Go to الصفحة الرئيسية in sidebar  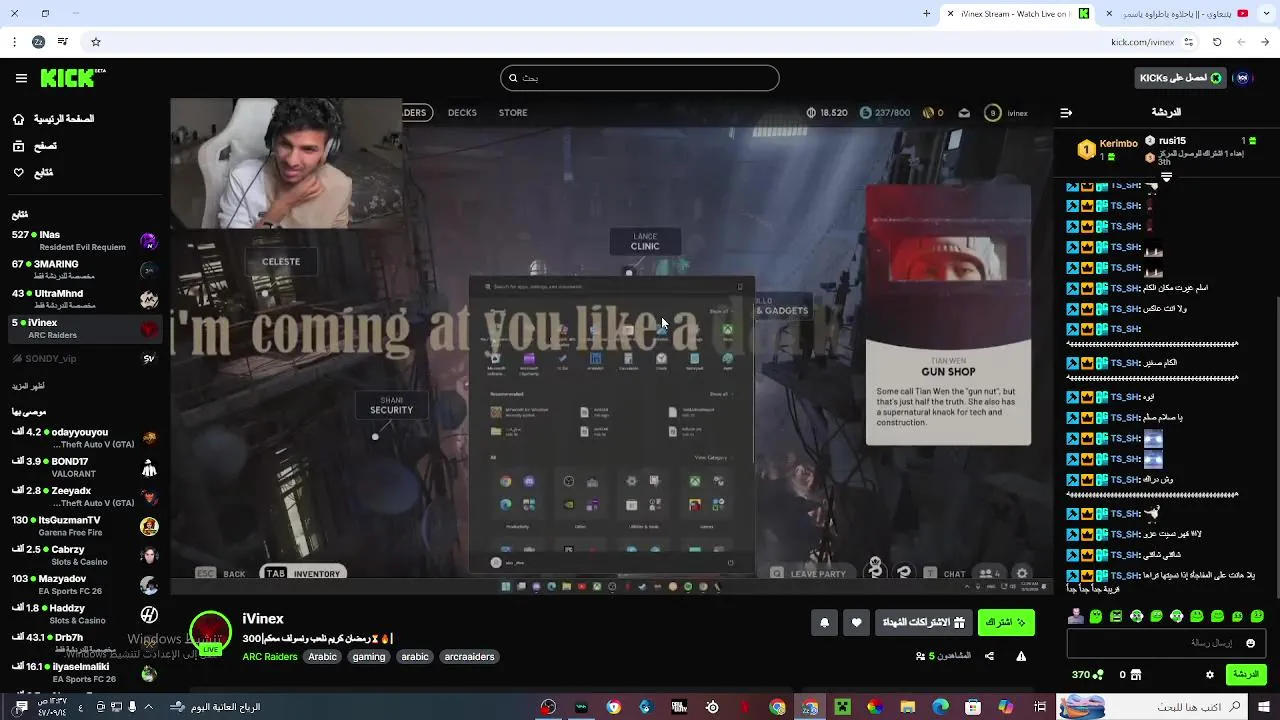tap(55, 119)
